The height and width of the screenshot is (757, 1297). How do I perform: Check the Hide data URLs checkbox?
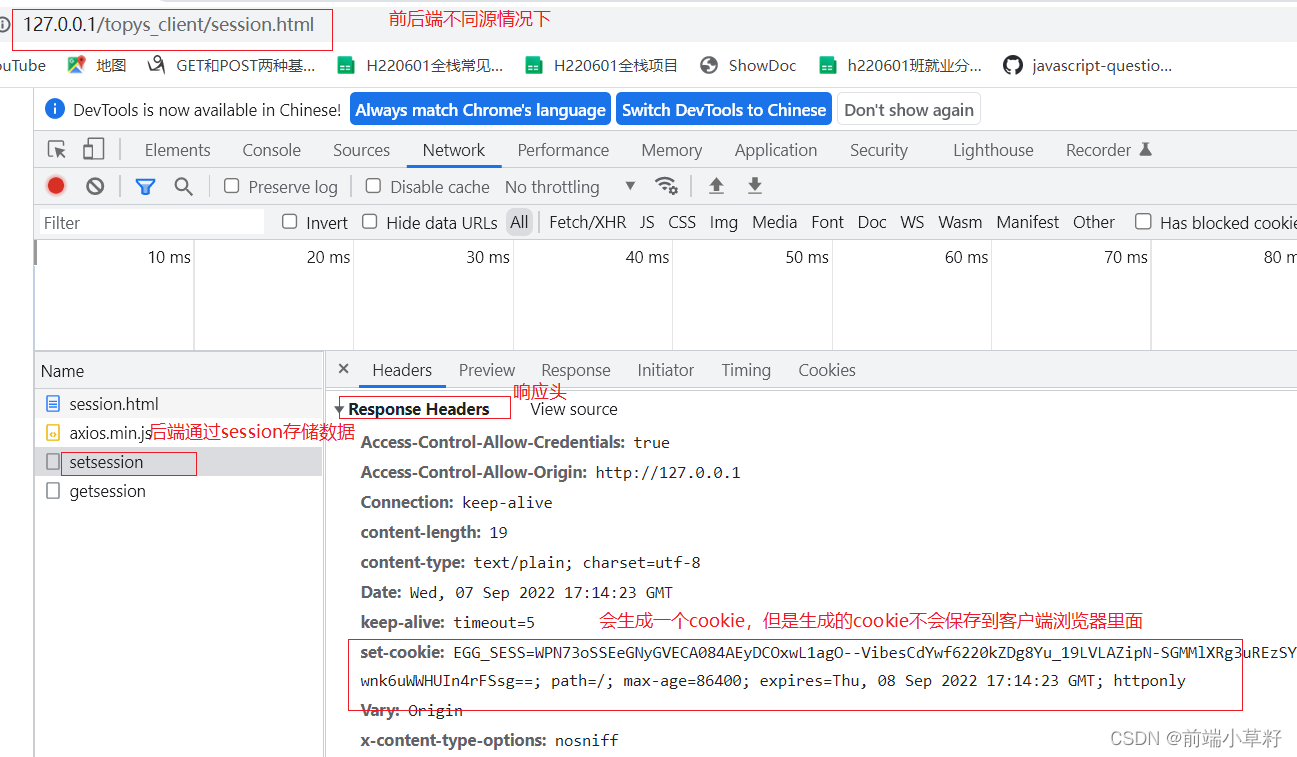click(370, 222)
